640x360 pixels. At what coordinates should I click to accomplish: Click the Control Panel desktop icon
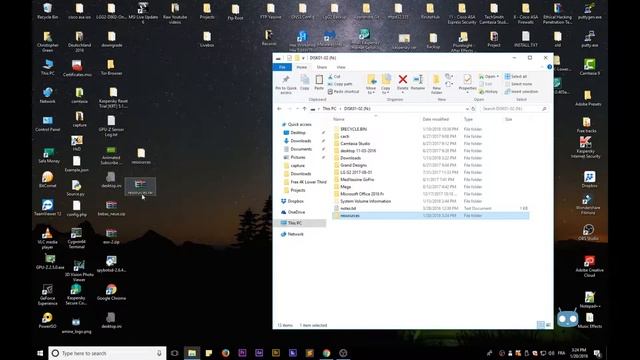pos(47,123)
